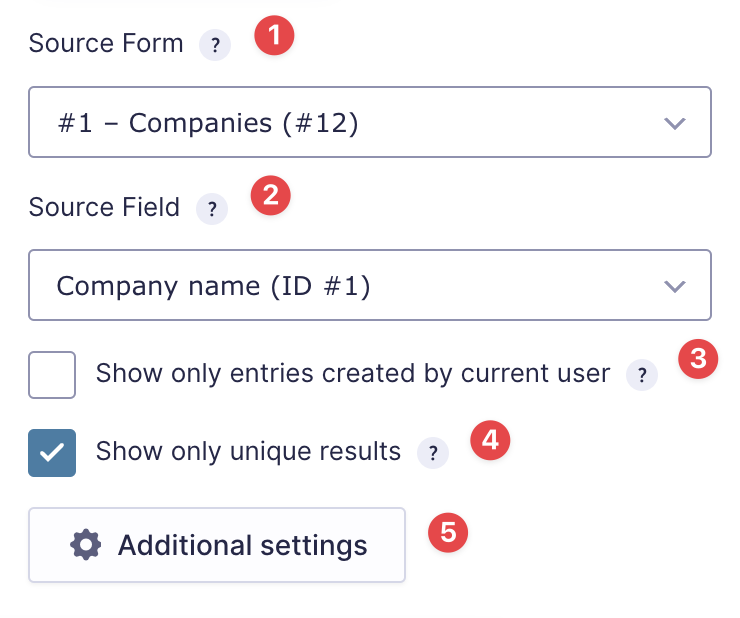The image size is (740, 618).
Task: Click the red number 4 annotation badge
Action: 490,439
